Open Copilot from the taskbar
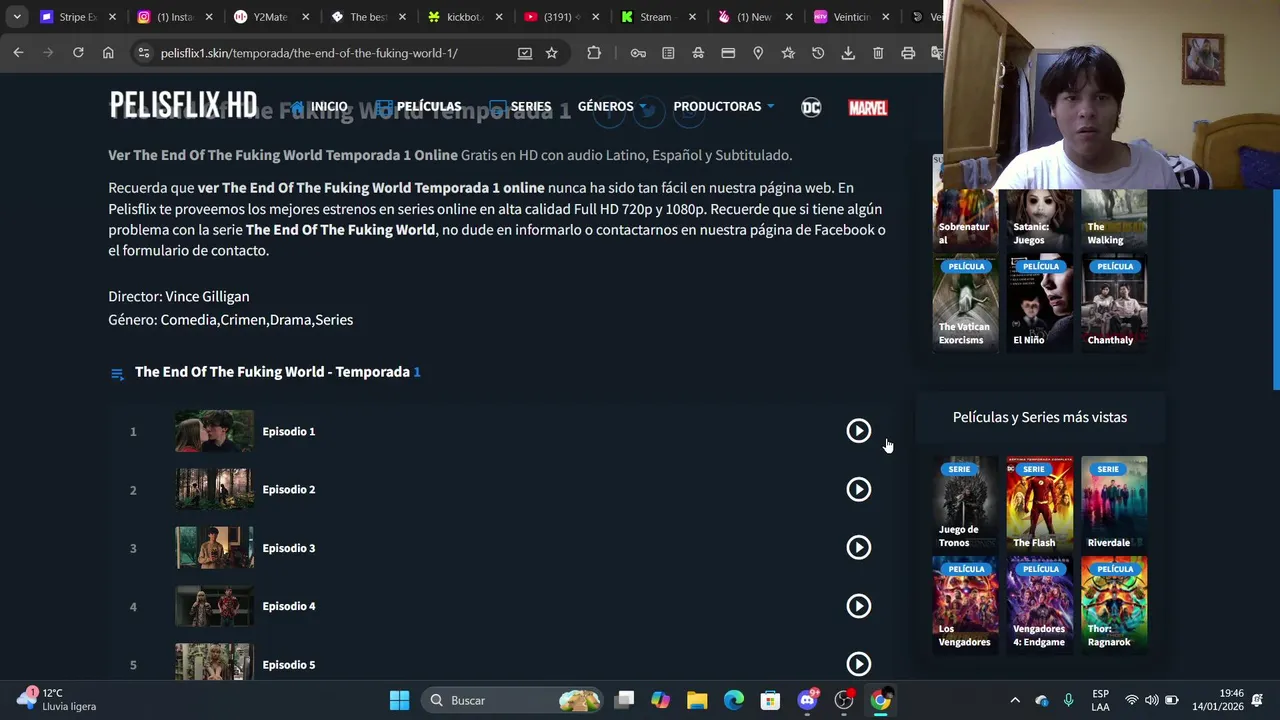1280x720 pixels. (x=660, y=700)
